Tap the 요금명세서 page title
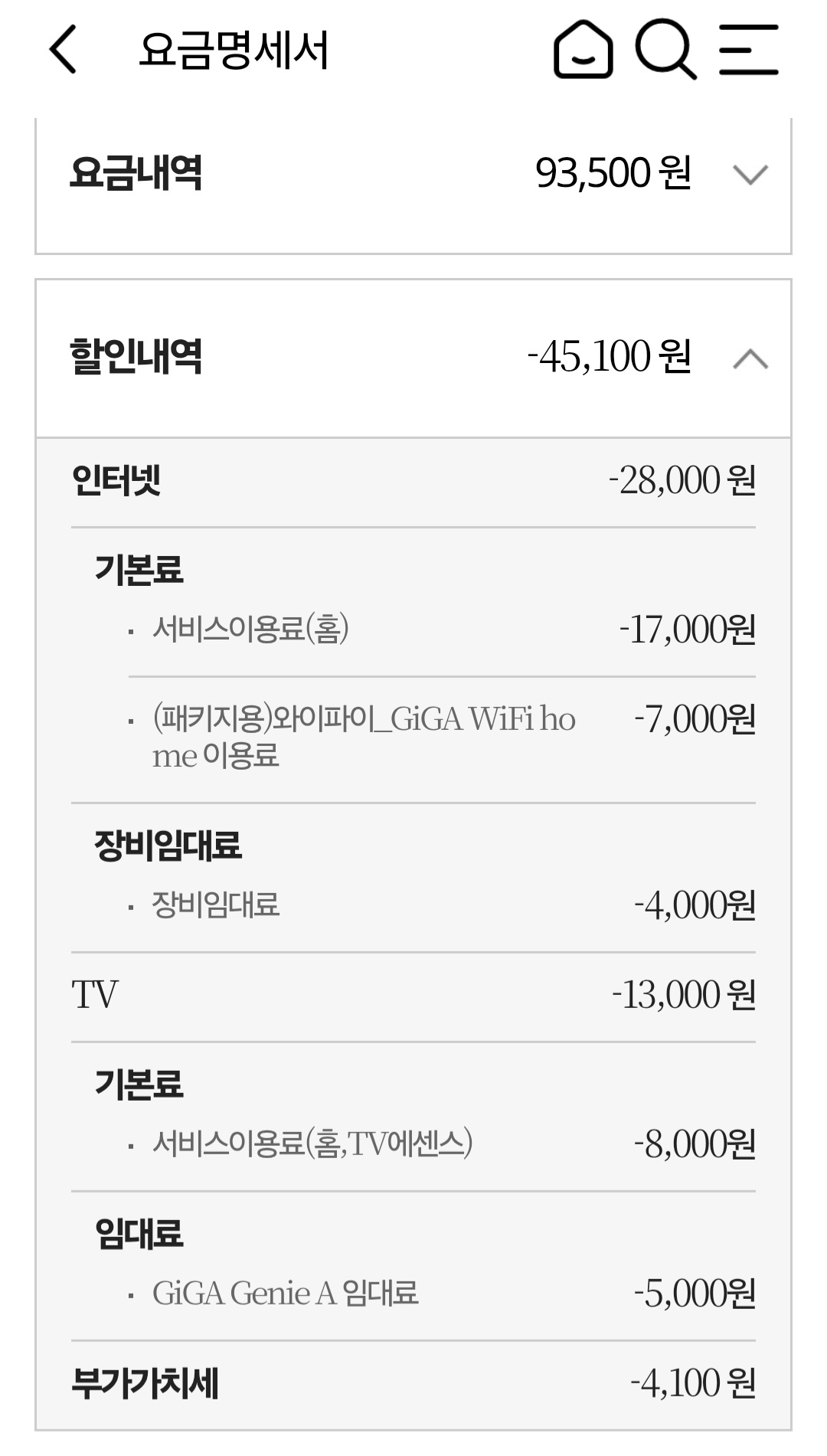Screen dimensions: 827x1456 coord(234,51)
